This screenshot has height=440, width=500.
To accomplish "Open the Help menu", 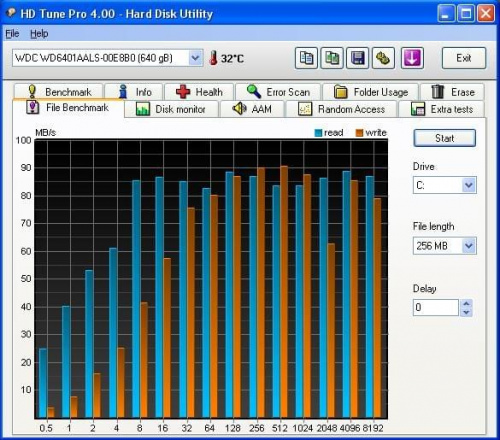I will (x=39, y=34).
